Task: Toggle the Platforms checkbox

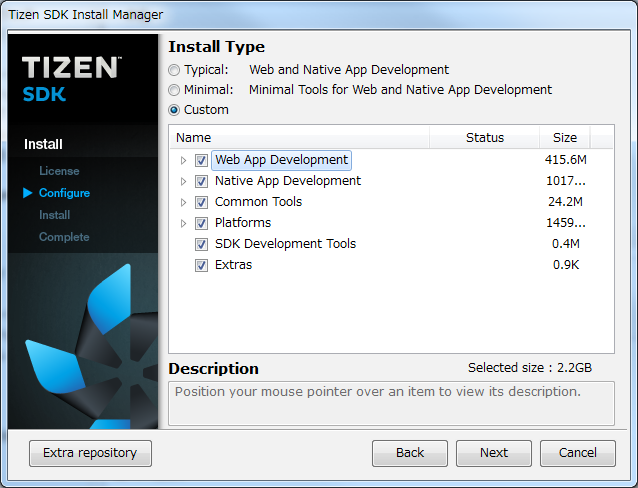Action: click(201, 223)
